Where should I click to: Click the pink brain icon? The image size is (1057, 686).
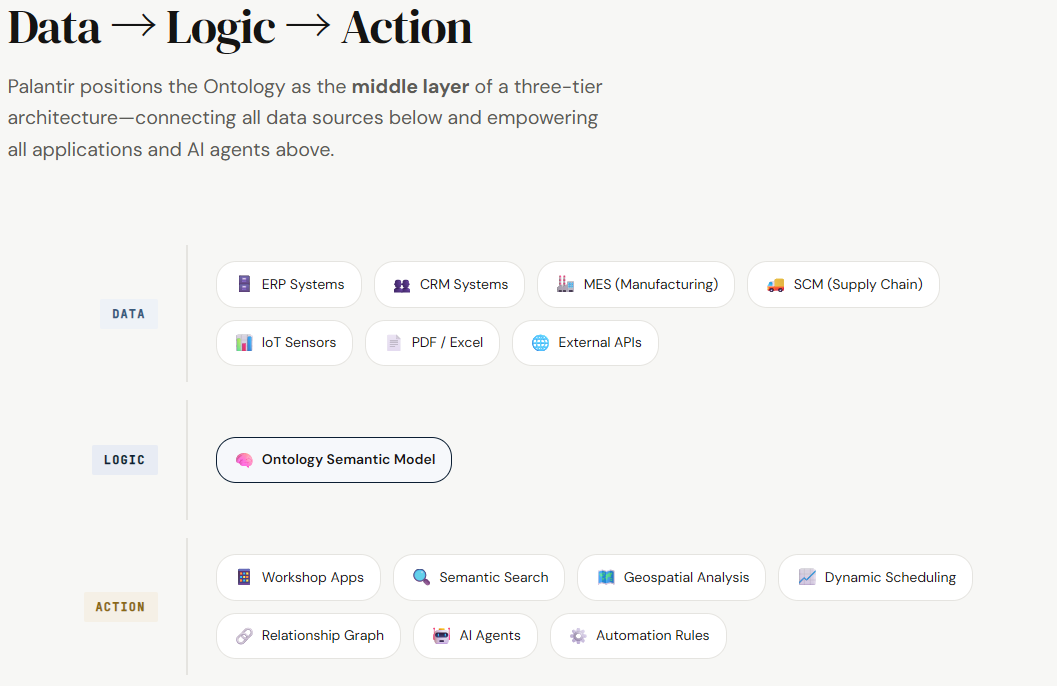(x=244, y=460)
